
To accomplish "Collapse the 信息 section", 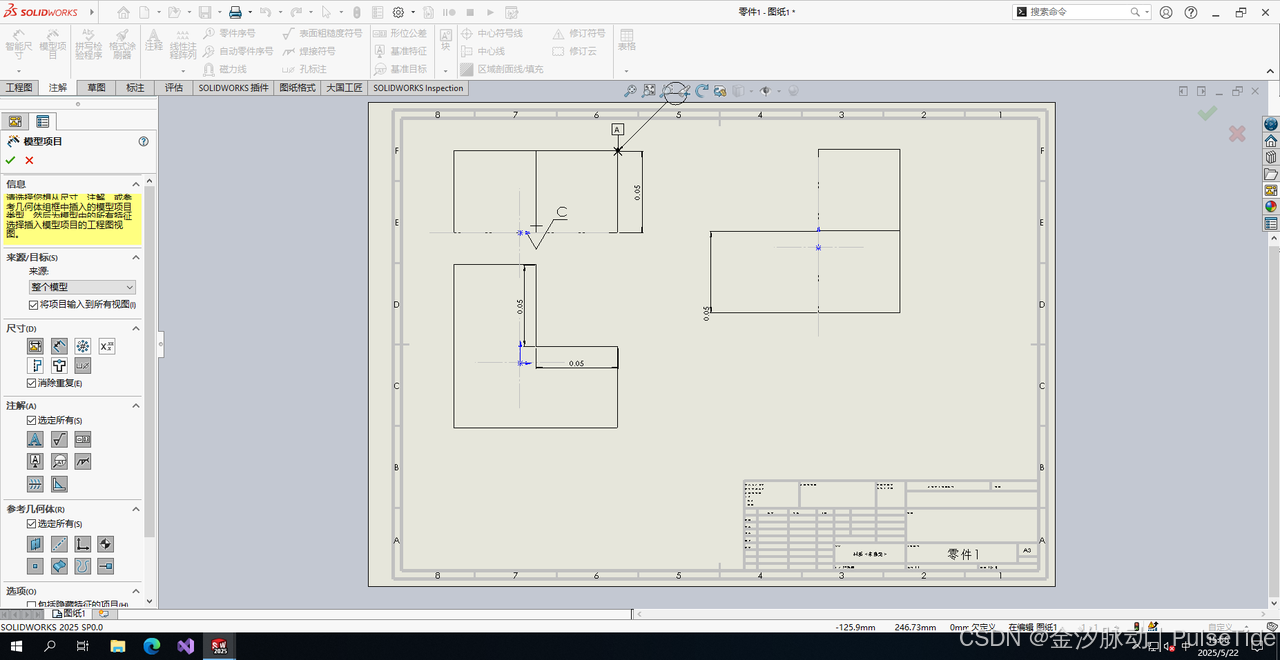I will tap(135, 184).
